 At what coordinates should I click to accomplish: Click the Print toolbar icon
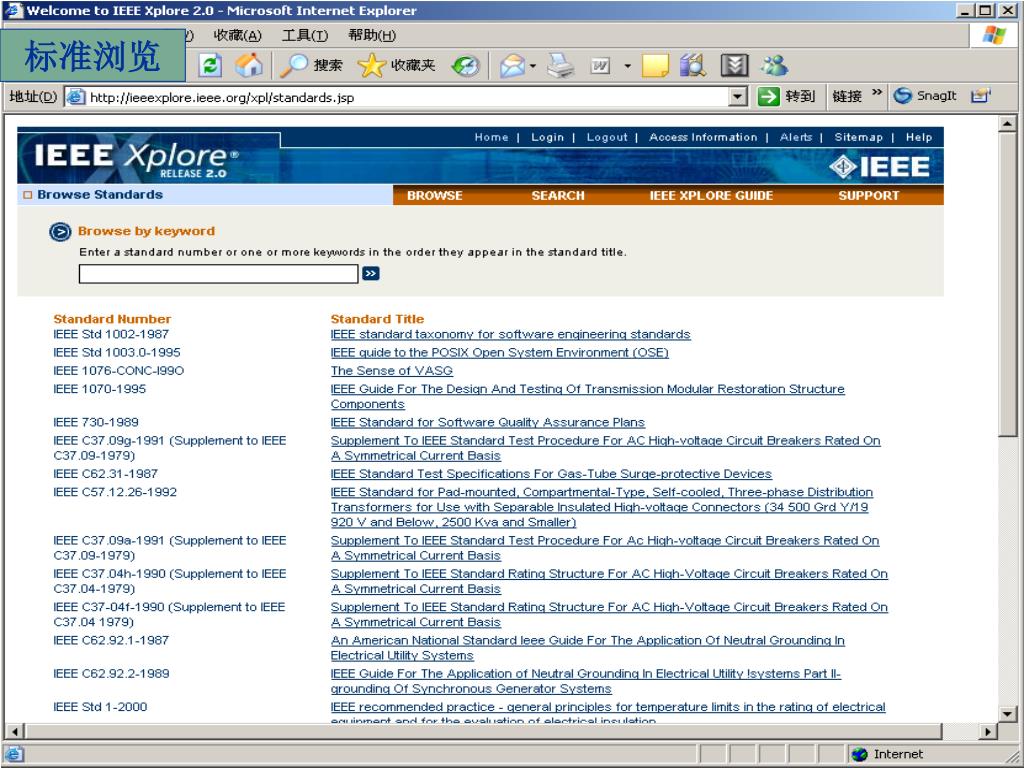tap(561, 65)
